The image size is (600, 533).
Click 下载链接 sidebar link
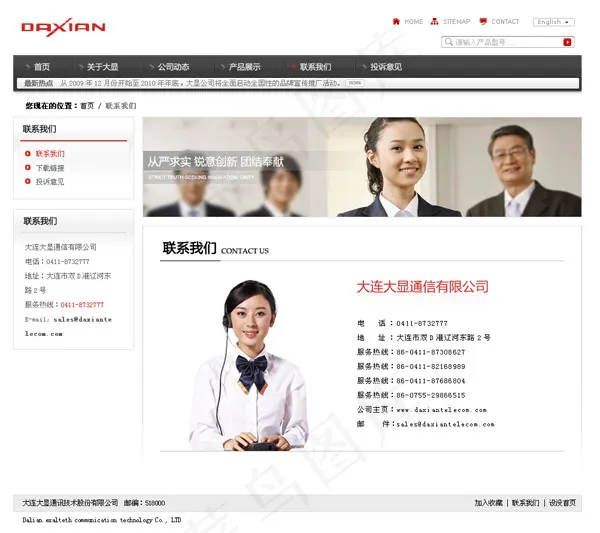50,168
